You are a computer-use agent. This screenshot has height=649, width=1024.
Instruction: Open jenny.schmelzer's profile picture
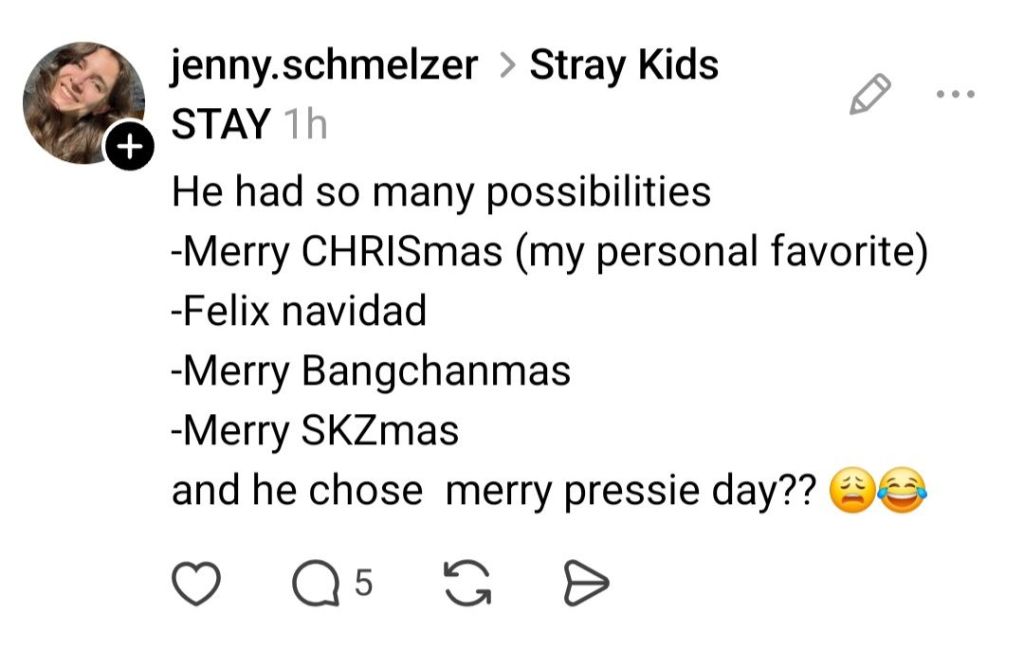82,100
